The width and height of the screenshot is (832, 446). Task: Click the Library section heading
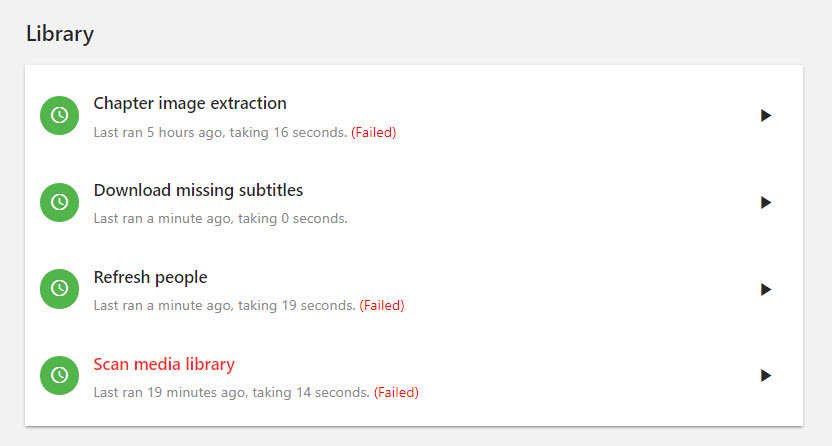[x=60, y=33]
